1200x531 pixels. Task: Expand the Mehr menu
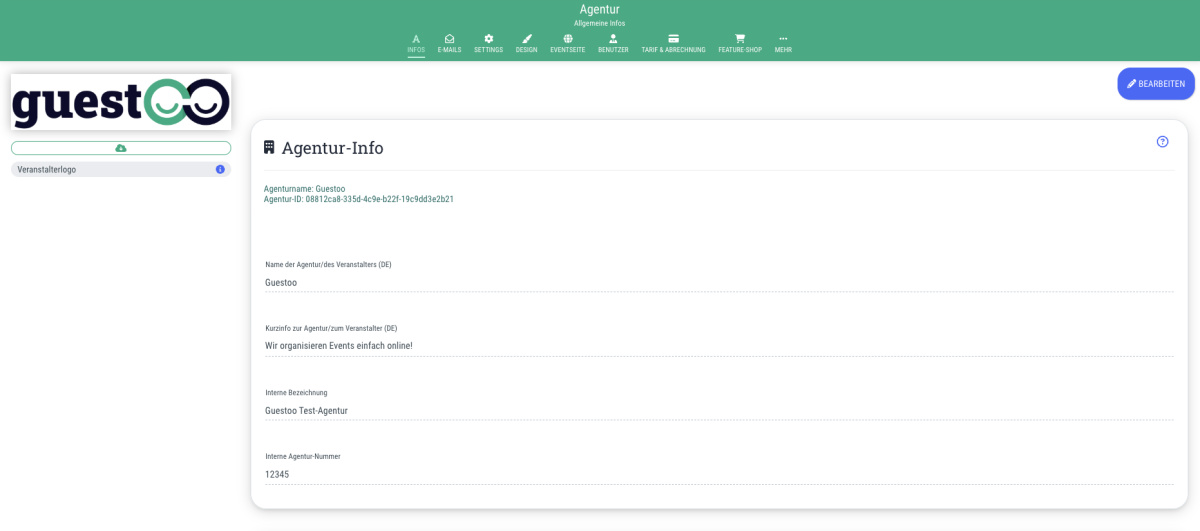[783, 44]
